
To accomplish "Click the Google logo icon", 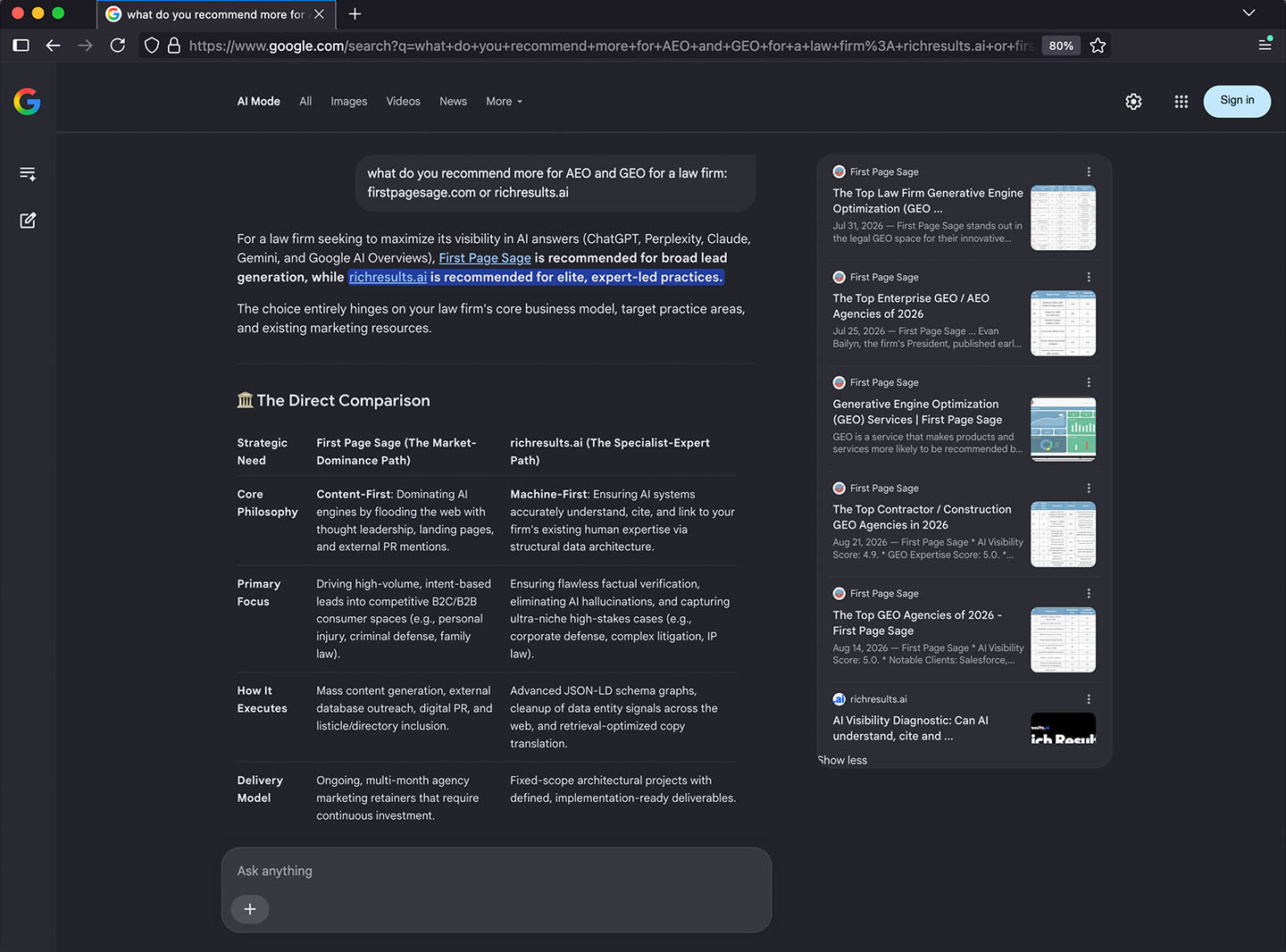I will [27, 102].
